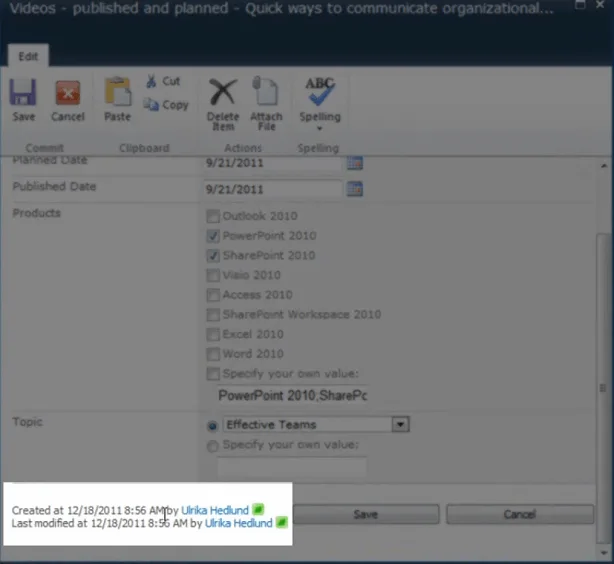Open the Published Date calendar picker
The height and width of the screenshot is (564, 614).
[x=354, y=189]
